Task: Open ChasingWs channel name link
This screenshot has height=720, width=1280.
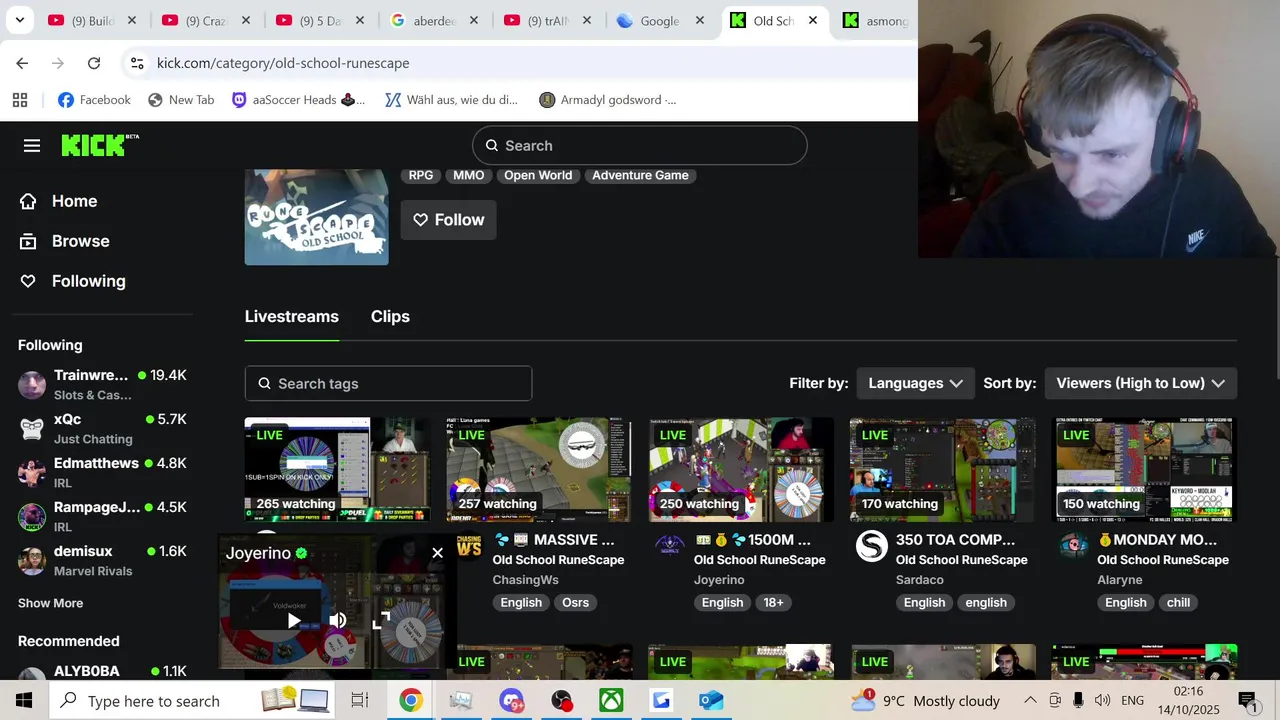Action: pos(525,580)
